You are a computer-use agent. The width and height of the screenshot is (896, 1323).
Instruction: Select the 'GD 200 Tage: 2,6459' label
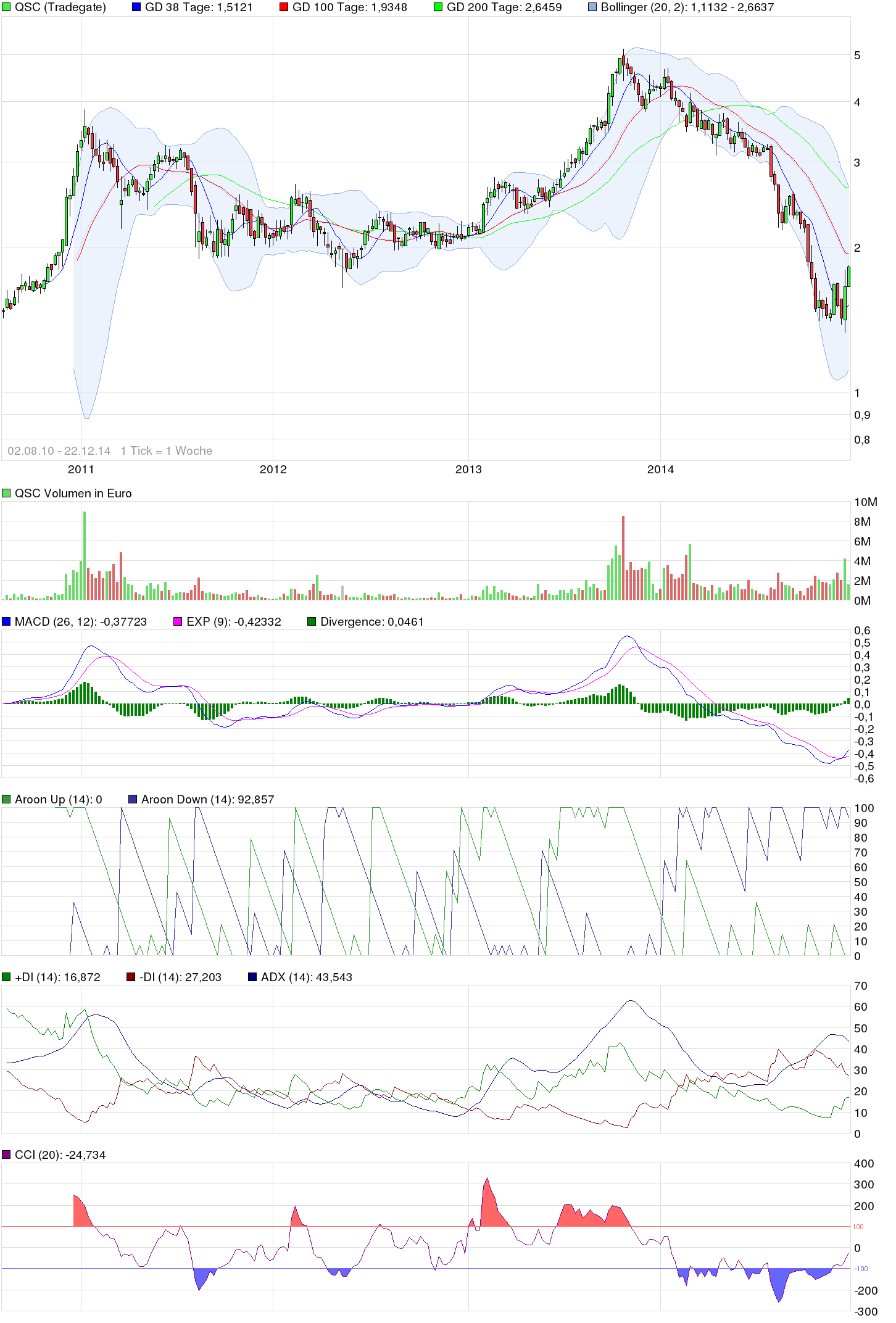(504, 7)
